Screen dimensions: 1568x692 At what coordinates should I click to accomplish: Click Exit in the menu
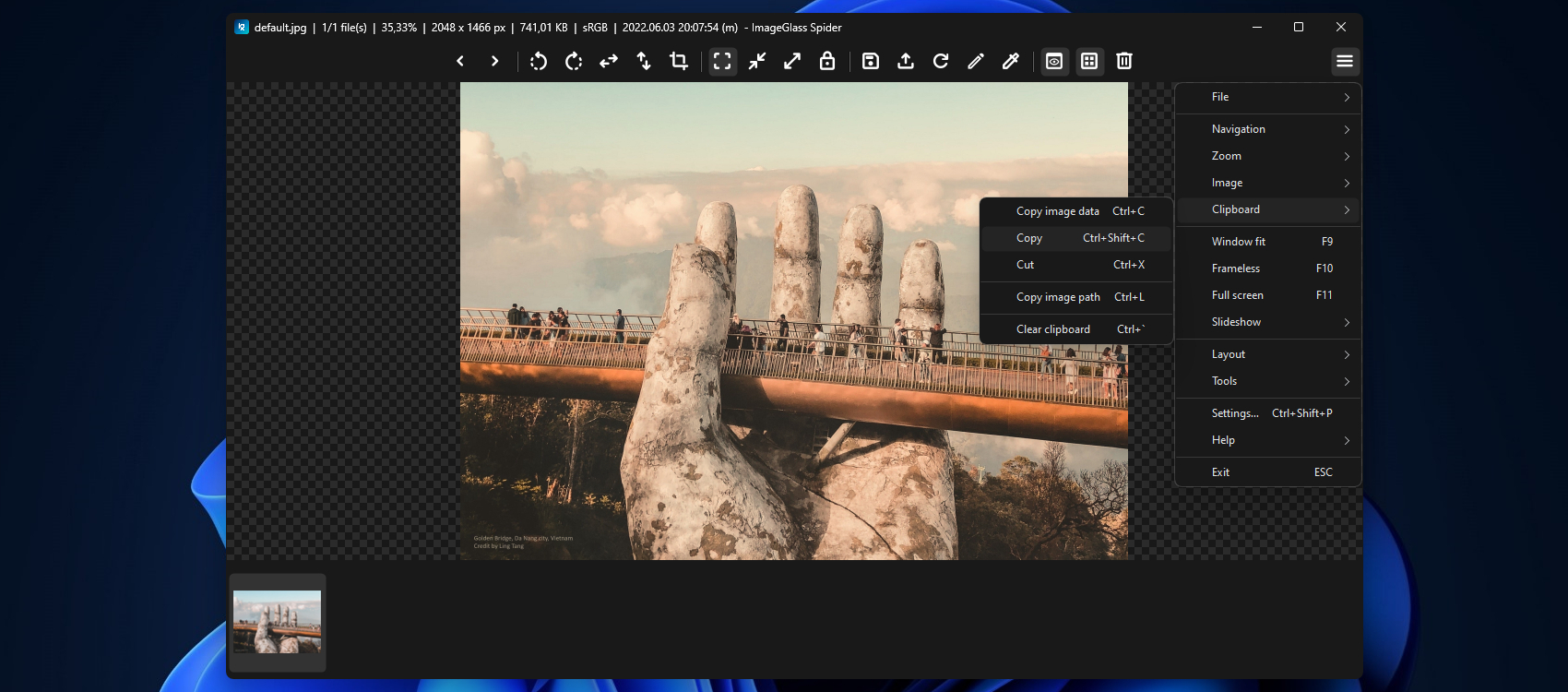[x=1268, y=472]
